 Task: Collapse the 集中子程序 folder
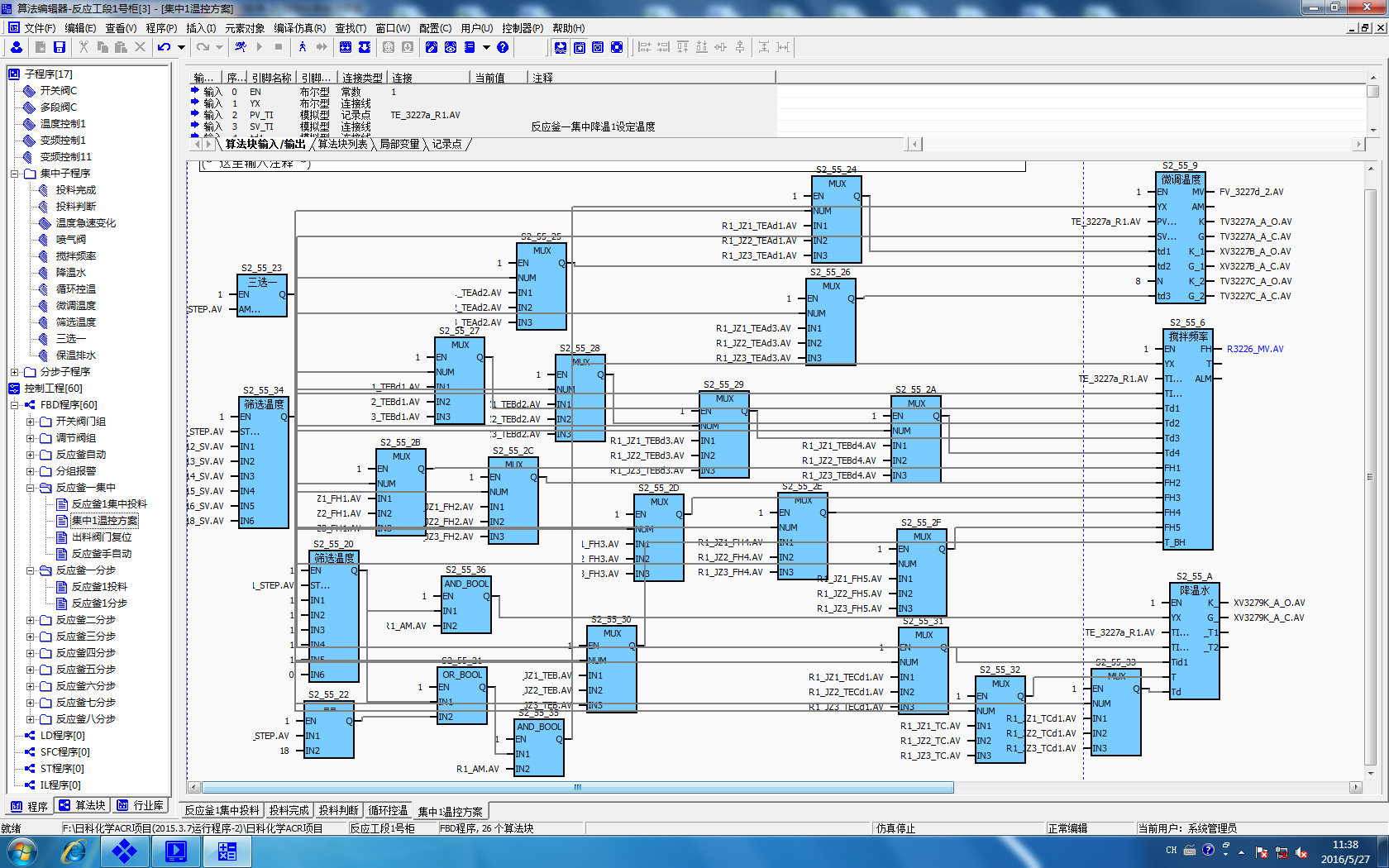point(14,174)
